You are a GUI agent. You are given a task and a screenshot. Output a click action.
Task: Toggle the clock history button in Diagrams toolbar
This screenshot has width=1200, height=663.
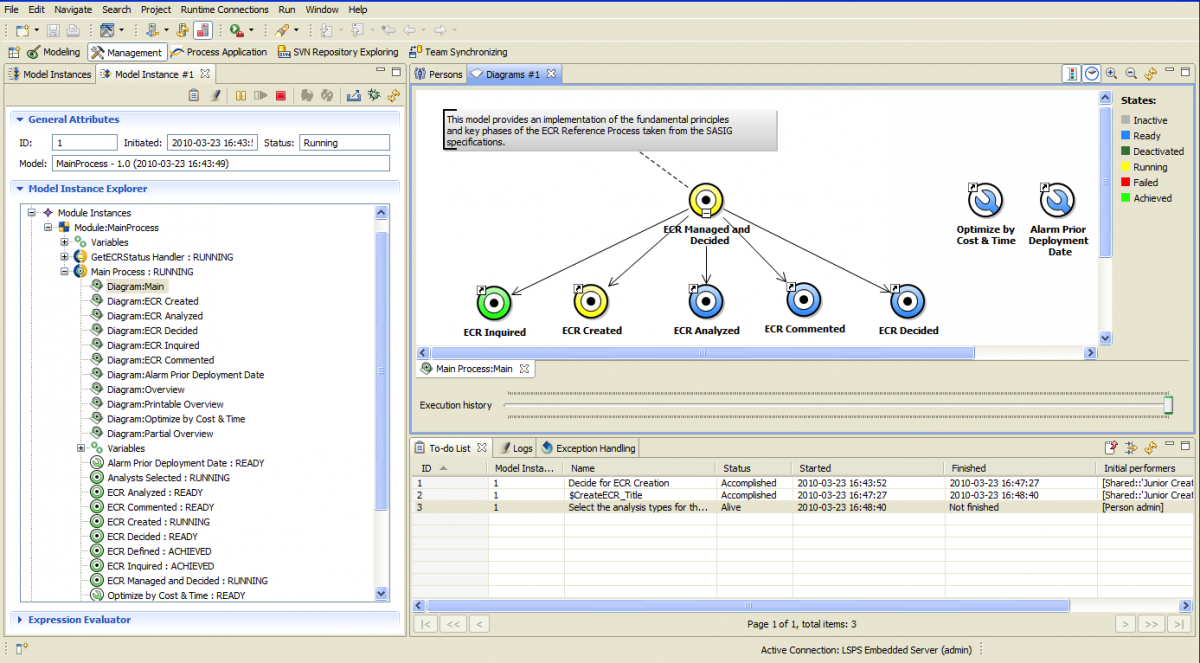click(1092, 74)
